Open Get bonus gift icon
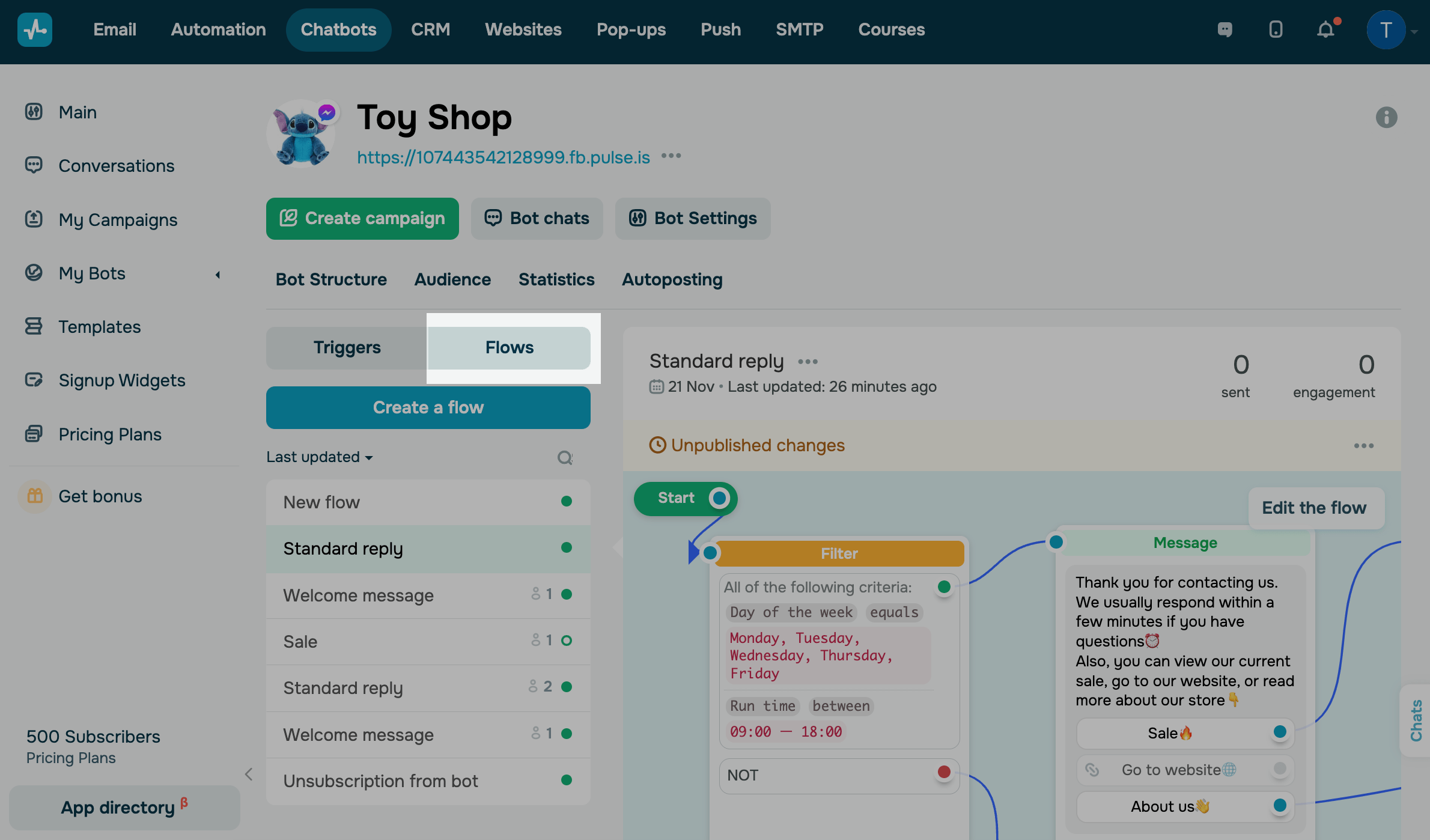The height and width of the screenshot is (840, 1430). [x=35, y=496]
